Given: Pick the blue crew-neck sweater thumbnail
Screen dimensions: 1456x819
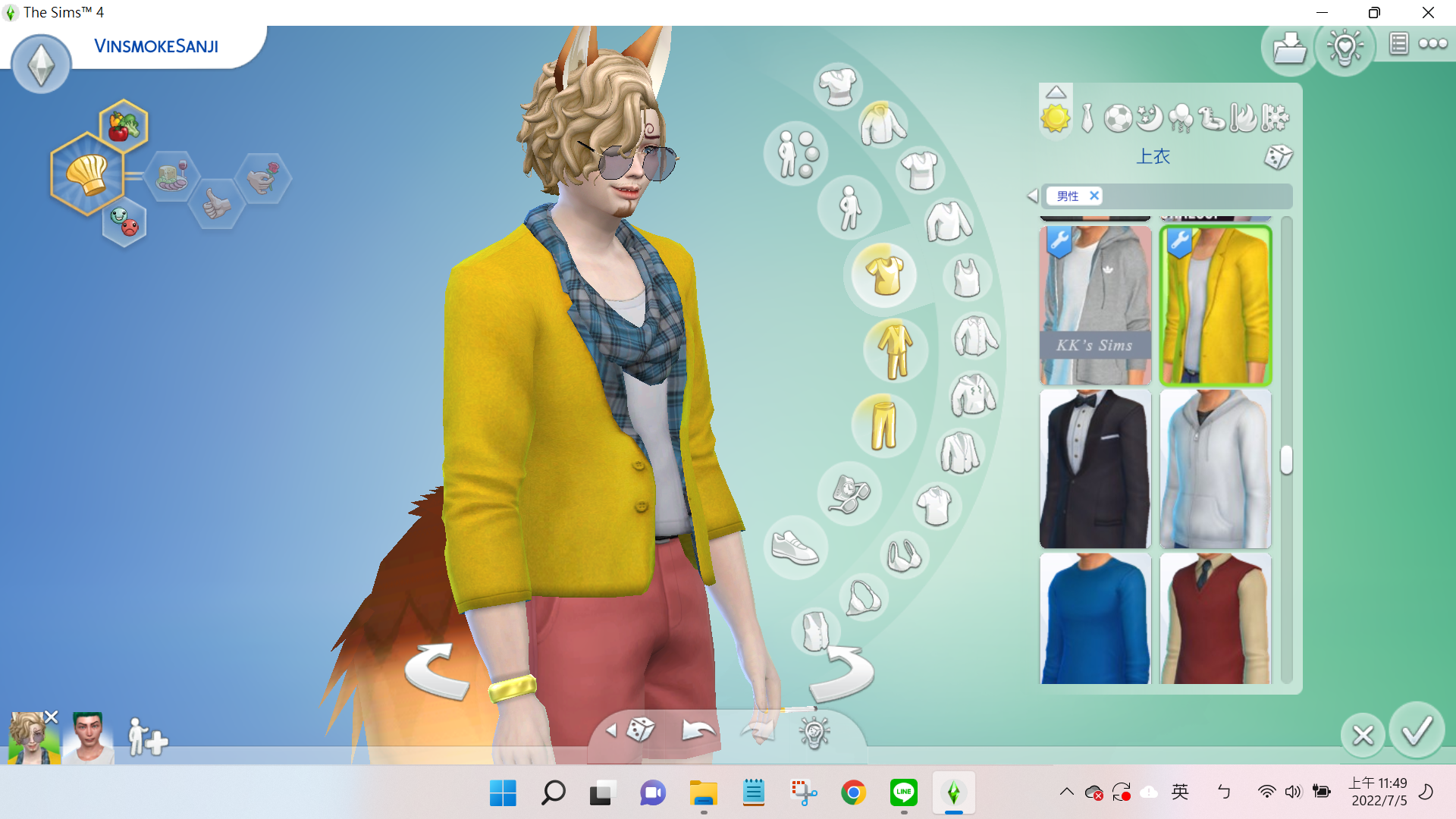Looking at the screenshot, I should pos(1095,618).
